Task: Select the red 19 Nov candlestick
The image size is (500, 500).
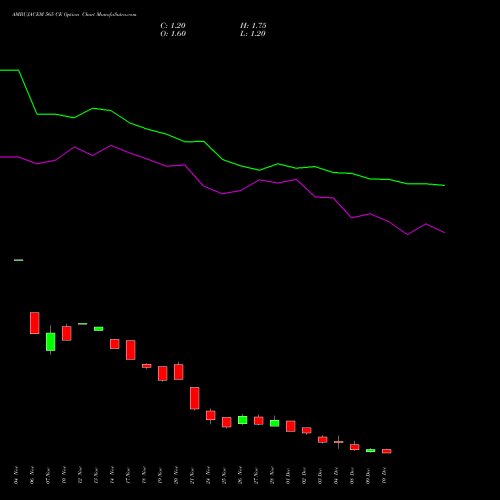Action: pos(163,374)
